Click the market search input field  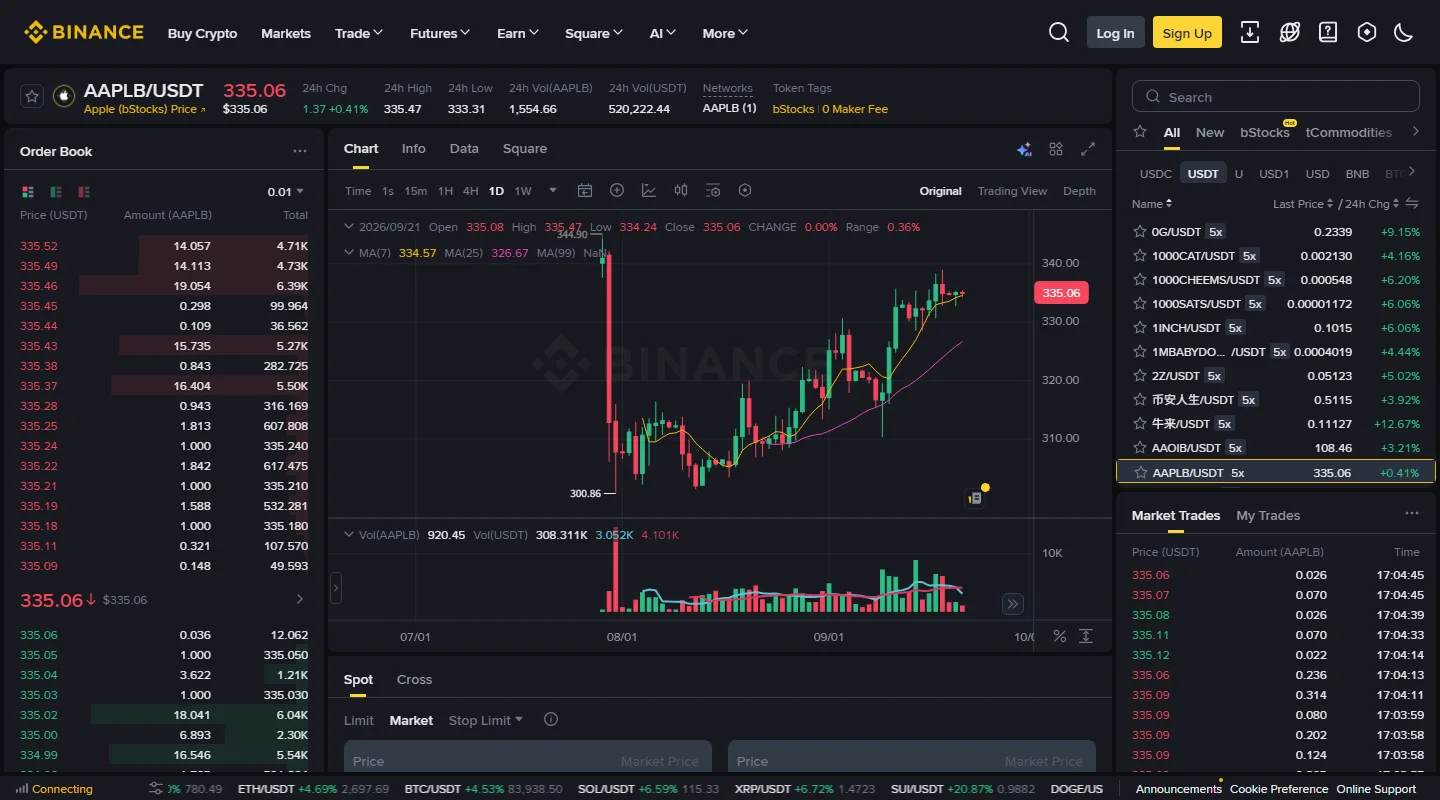tap(1276, 96)
